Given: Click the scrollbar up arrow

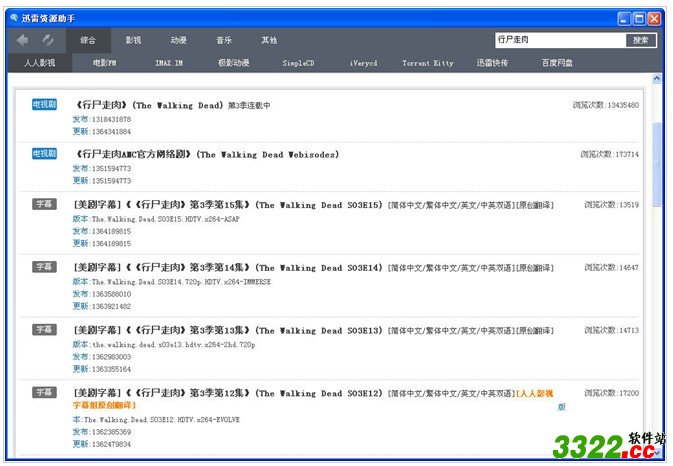Looking at the screenshot, I should click(x=656, y=79).
